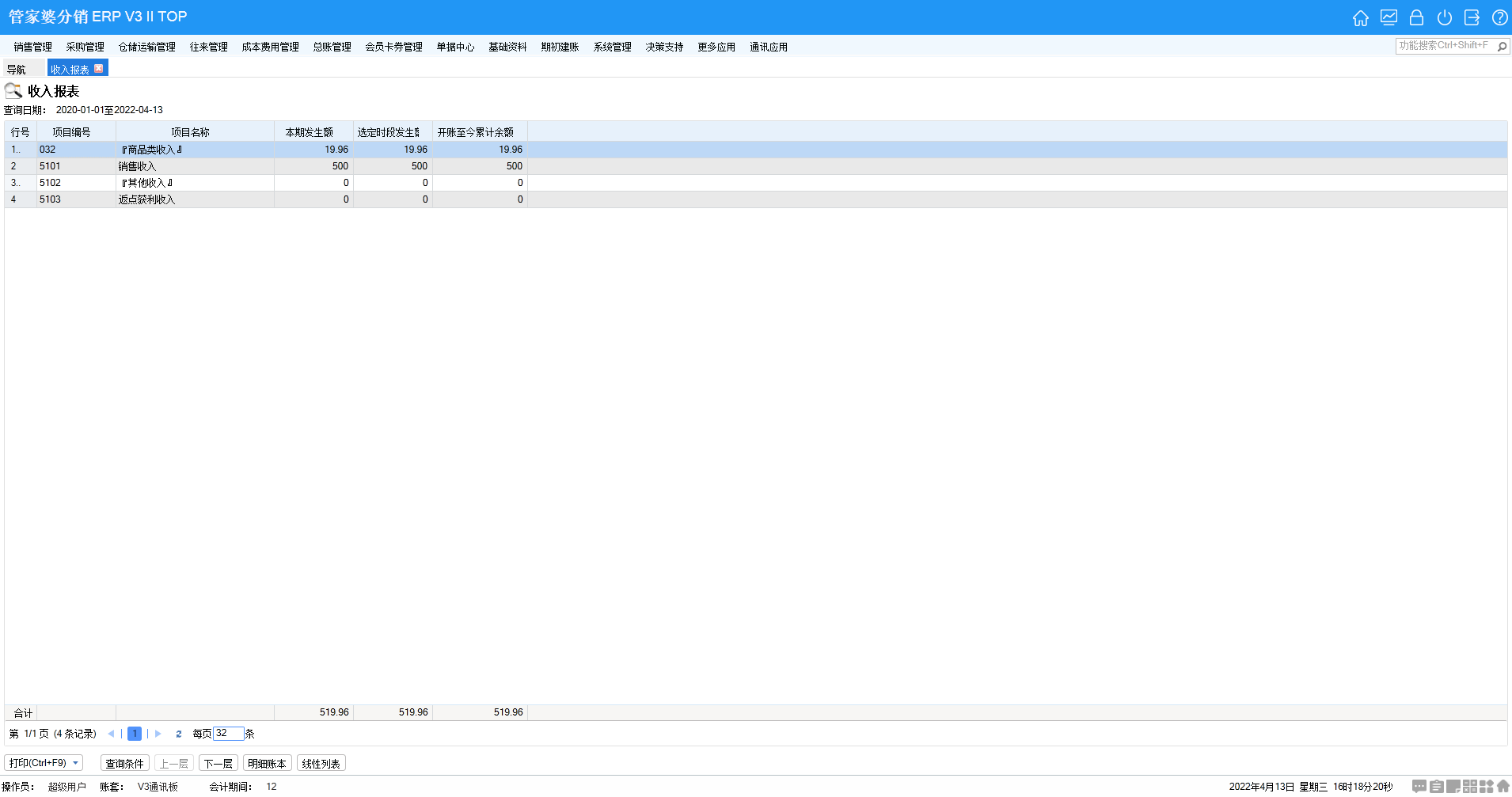Click accounting period value 12 in status bar
Screen dimensions: 1512x797
point(272,787)
